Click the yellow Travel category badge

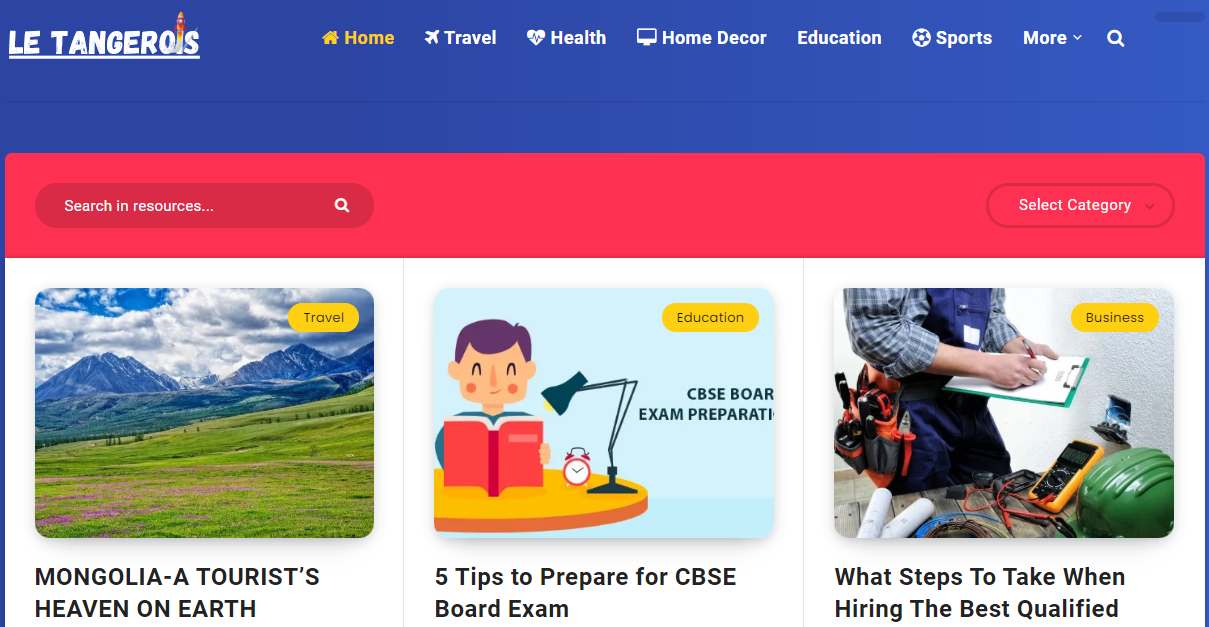324,317
